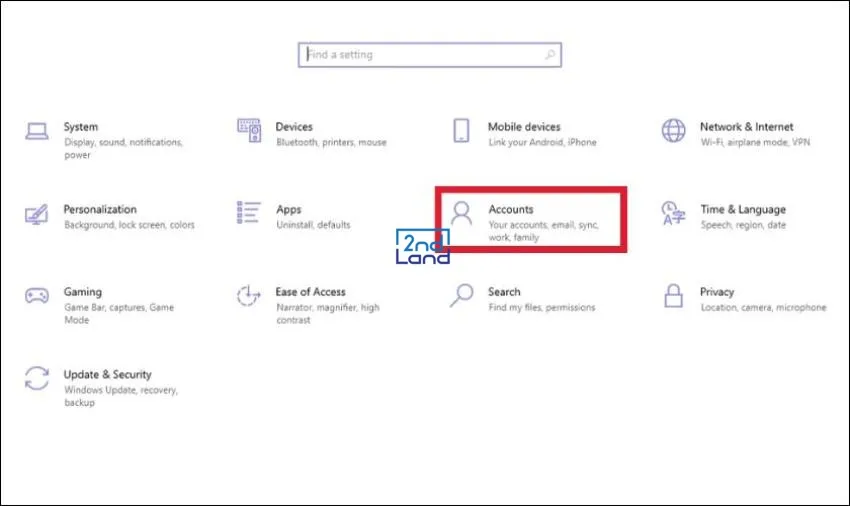The image size is (850, 506).
Task: Open Privacy settings title
Action: pos(717,292)
